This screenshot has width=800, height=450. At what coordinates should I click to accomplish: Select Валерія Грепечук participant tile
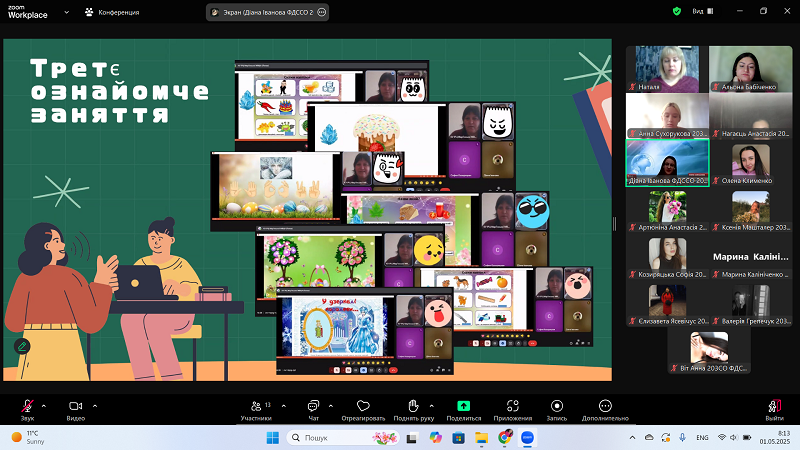click(x=751, y=304)
